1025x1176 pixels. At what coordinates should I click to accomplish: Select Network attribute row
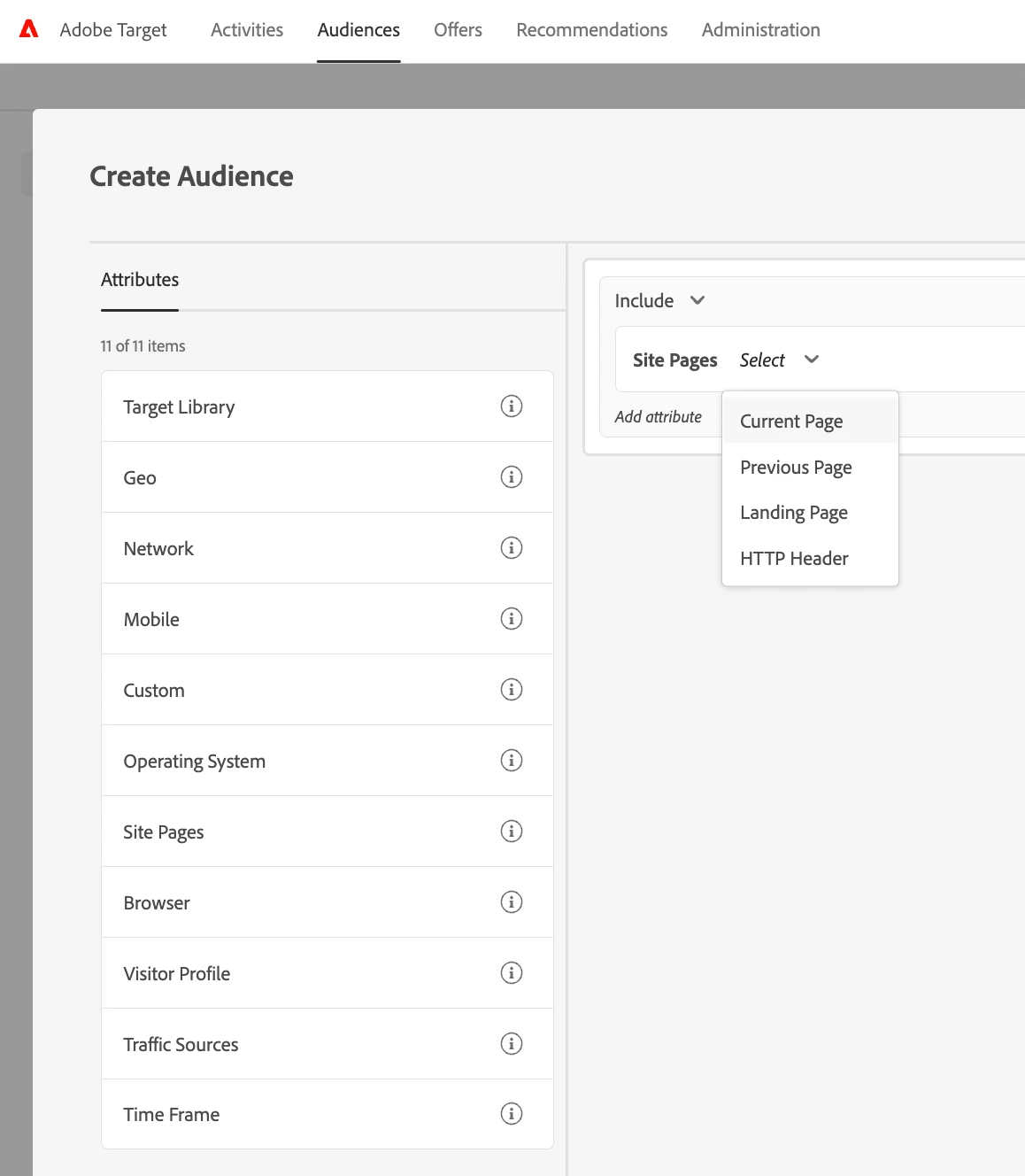click(328, 548)
